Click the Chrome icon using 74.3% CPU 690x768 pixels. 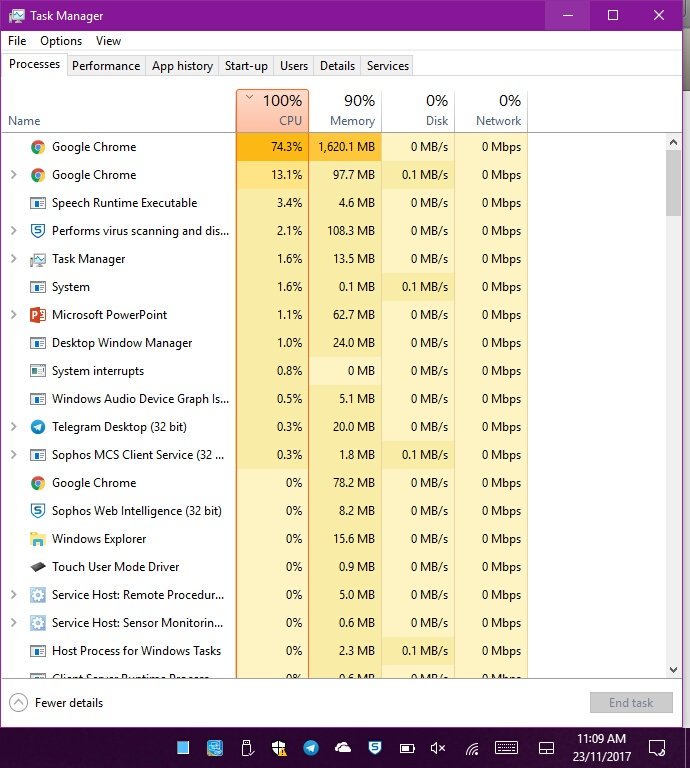pos(38,147)
